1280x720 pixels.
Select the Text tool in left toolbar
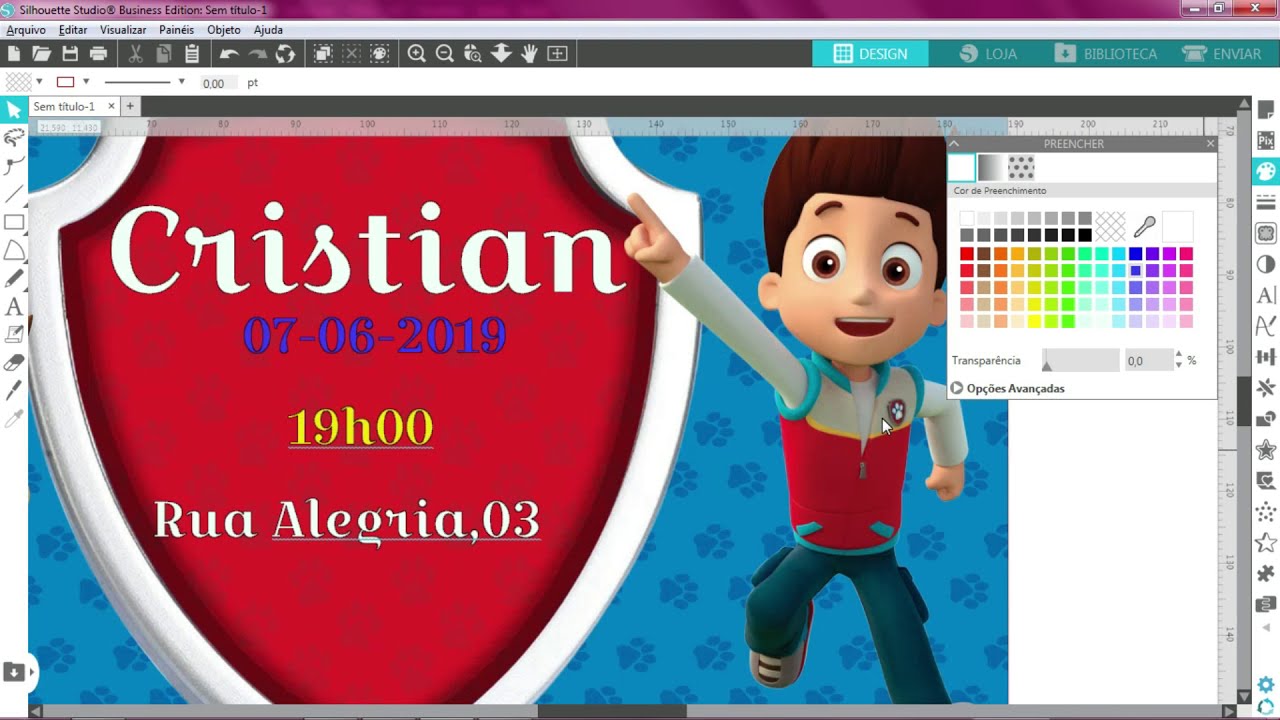(x=14, y=306)
